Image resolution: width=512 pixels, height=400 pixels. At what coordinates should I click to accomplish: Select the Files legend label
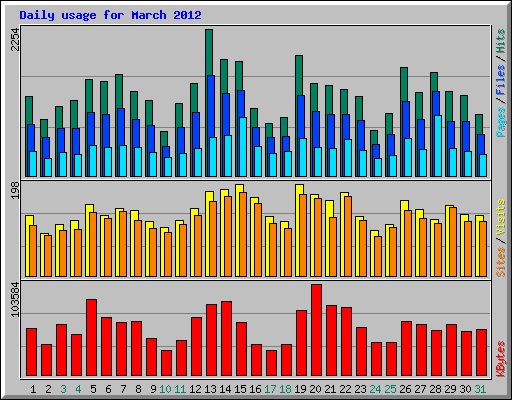point(500,80)
